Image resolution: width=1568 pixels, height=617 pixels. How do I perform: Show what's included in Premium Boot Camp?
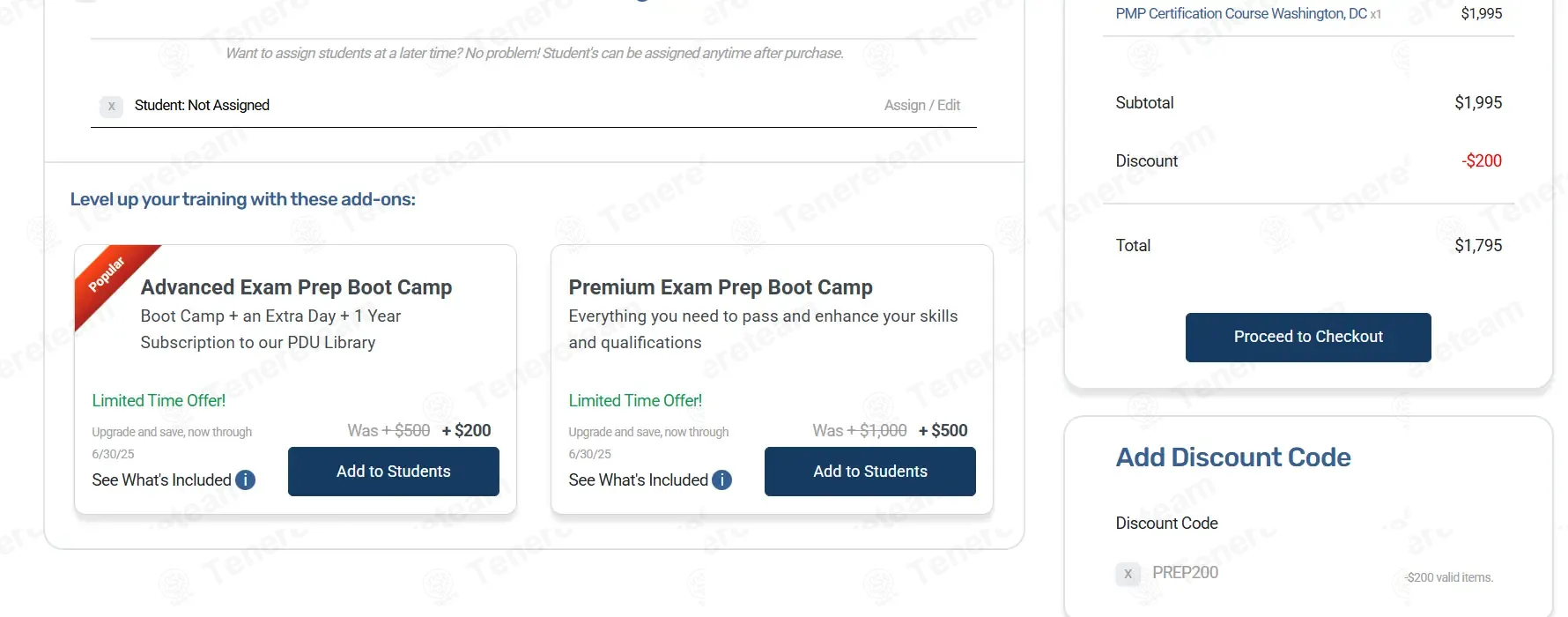pos(638,480)
